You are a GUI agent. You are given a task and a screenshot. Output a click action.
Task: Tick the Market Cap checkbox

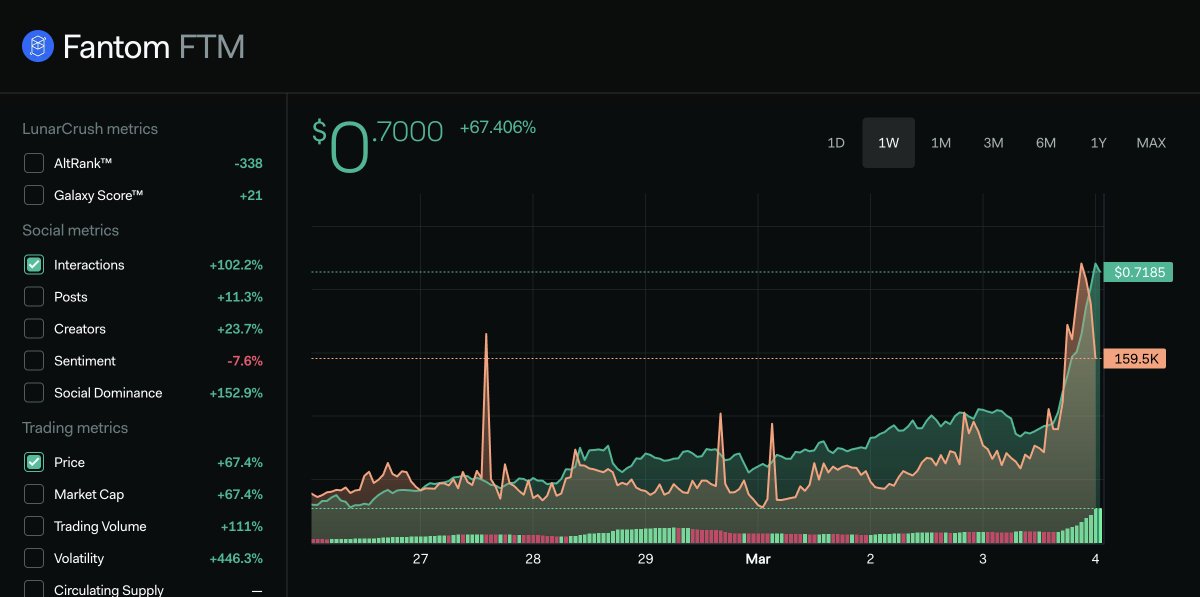pyautogui.click(x=34, y=494)
